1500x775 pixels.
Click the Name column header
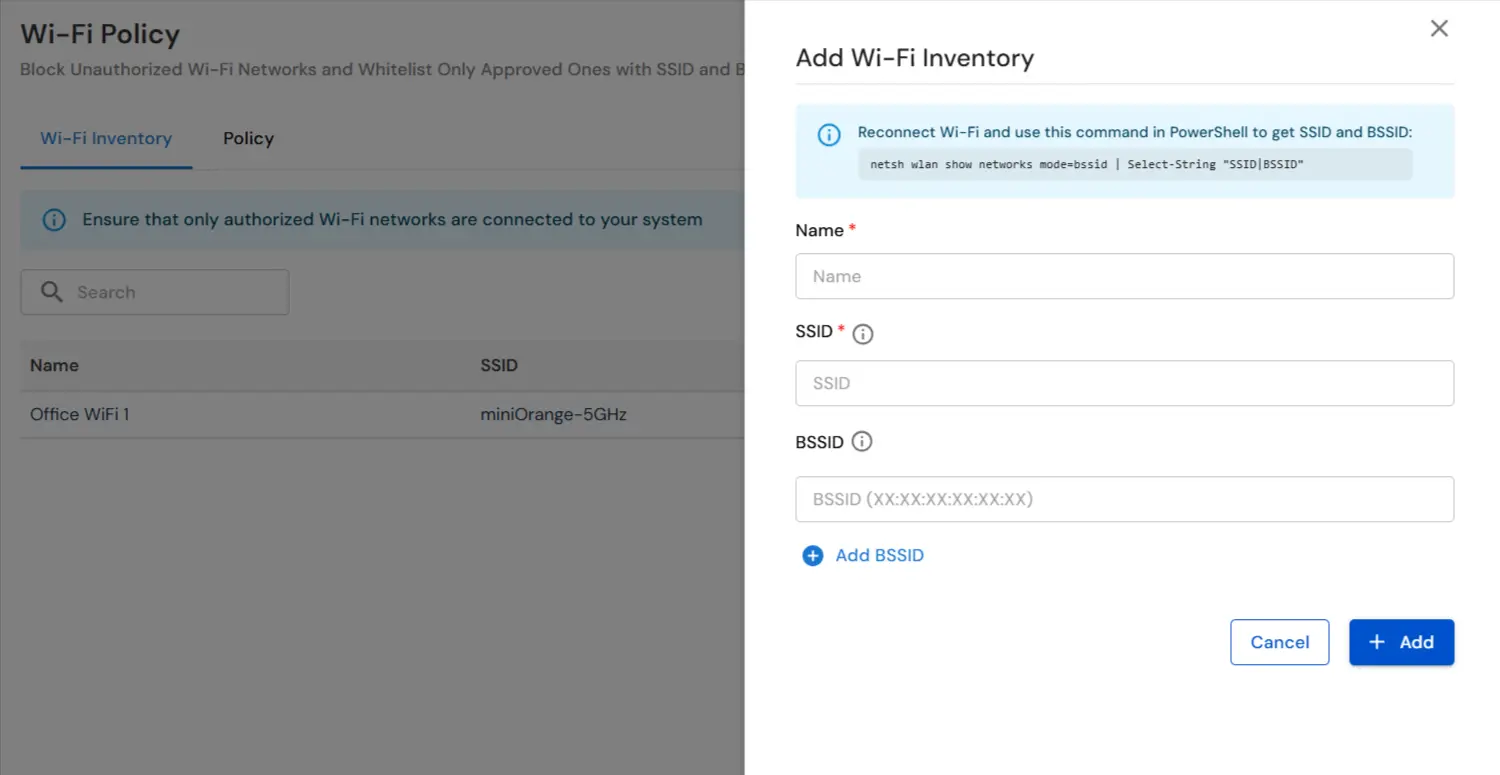coord(54,365)
